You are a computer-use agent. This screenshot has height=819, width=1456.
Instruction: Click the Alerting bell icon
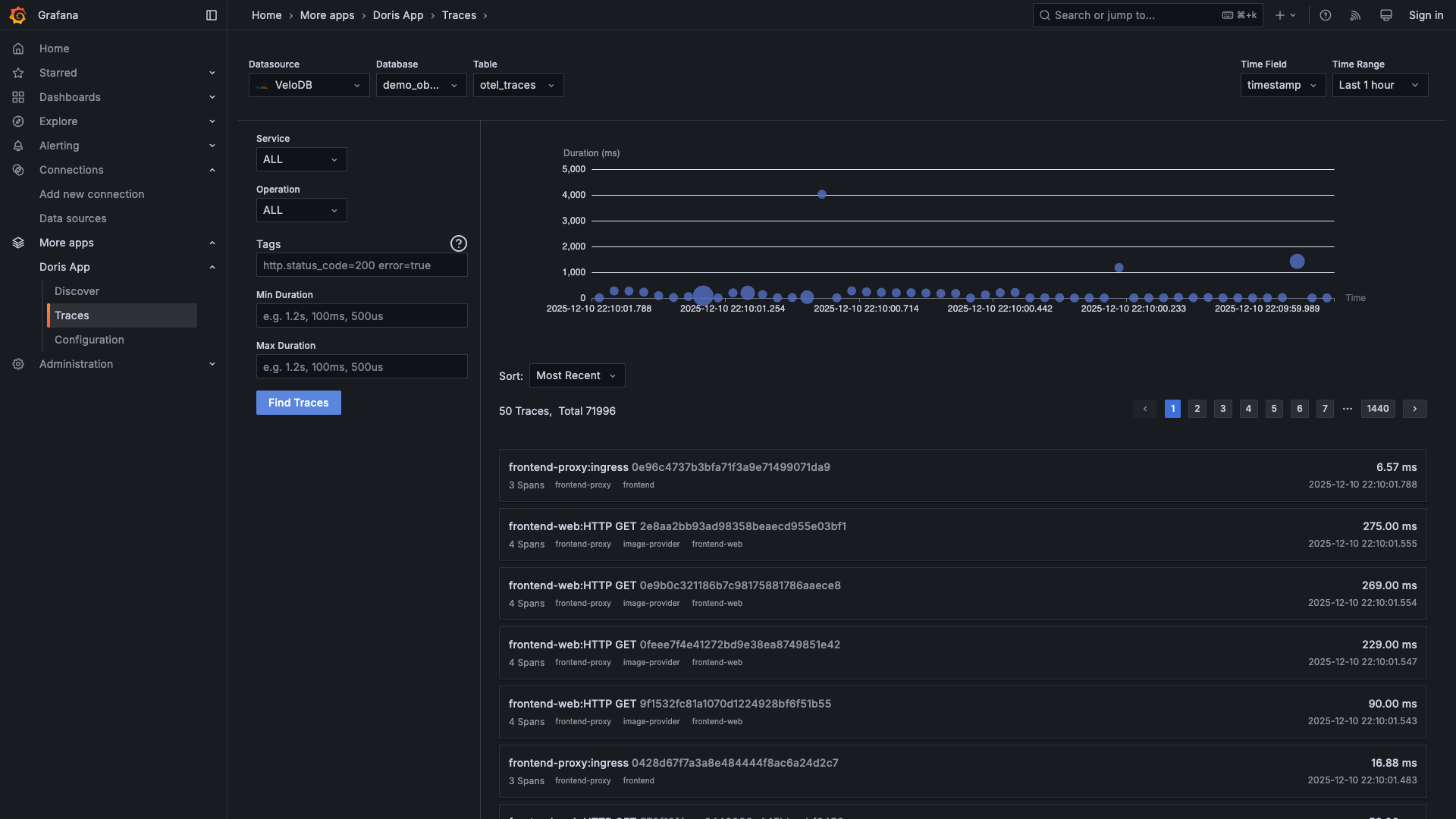[x=18, y=146]
